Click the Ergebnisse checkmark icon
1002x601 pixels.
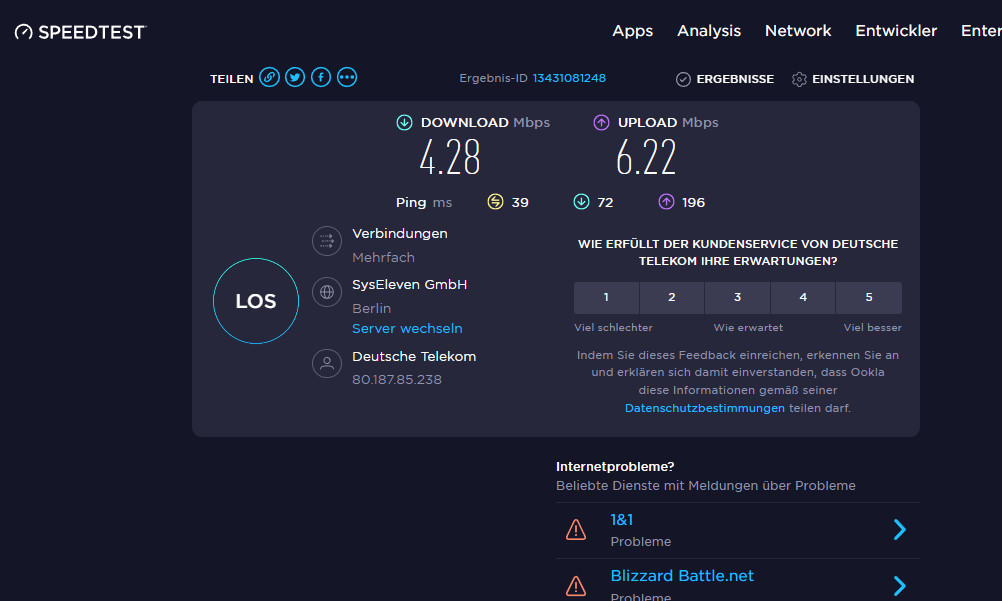(x=684, y=79)
